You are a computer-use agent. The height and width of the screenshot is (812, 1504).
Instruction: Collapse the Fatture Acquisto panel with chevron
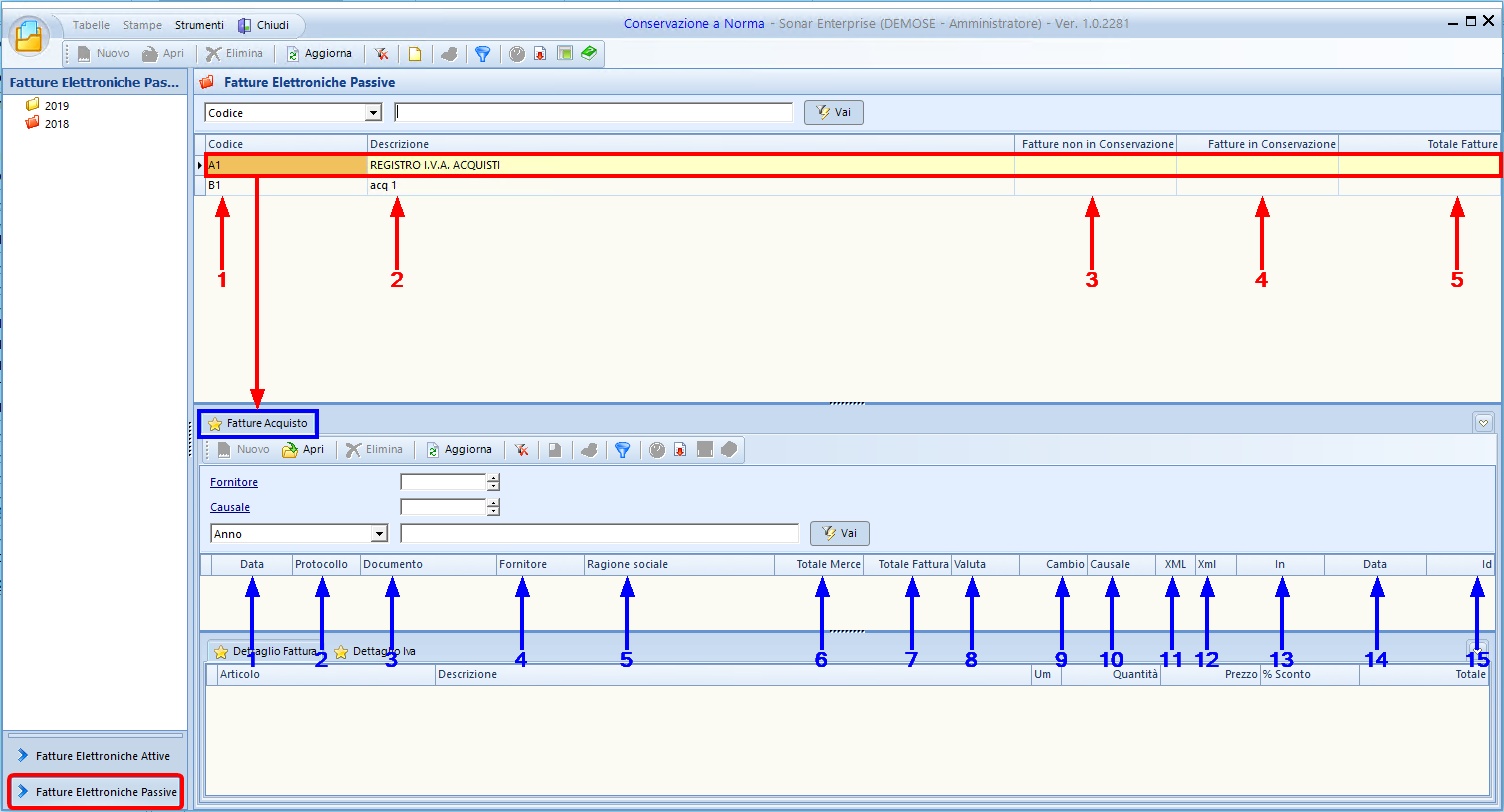click(x=1483, y=423)
